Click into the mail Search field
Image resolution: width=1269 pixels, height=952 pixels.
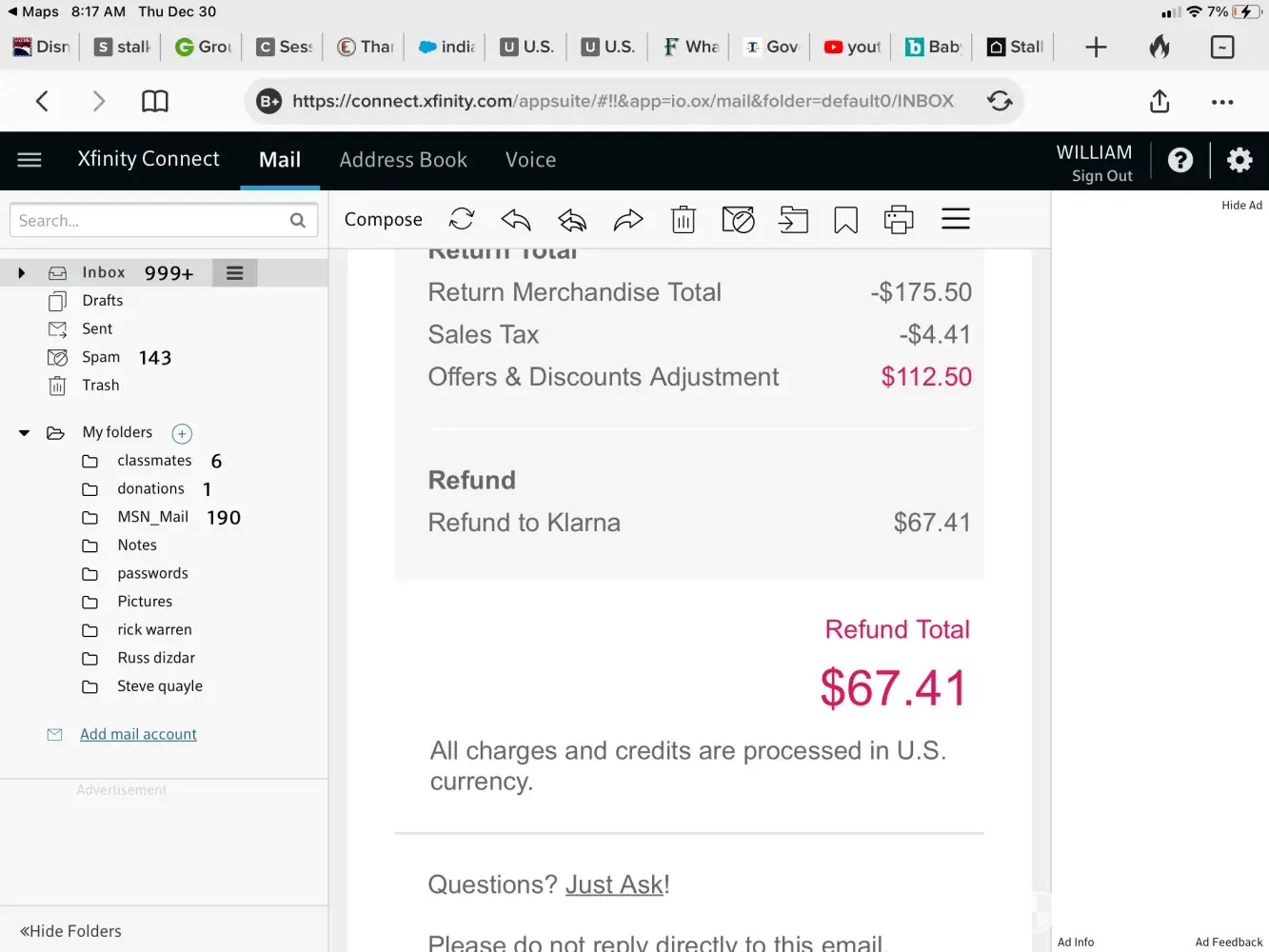[x=150, y=221]
